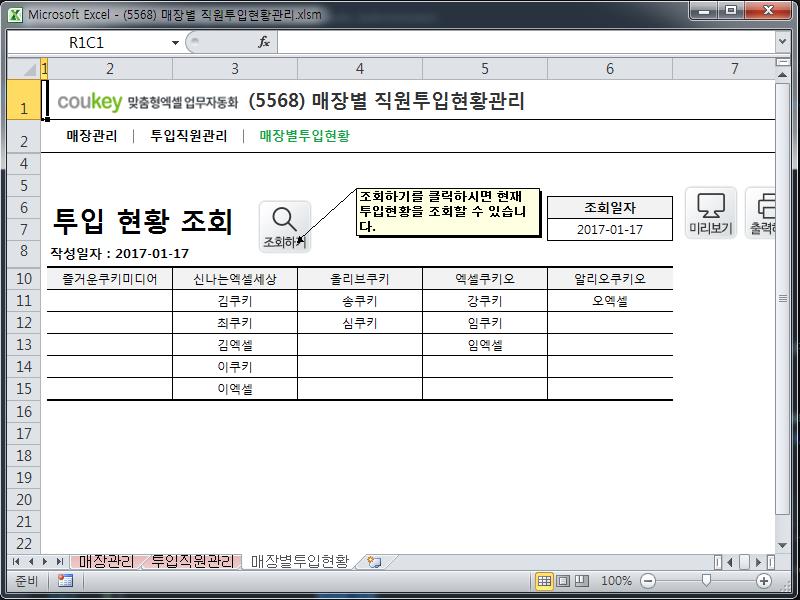
Task: Click the macro record icon in status bar
Action: 65,581
